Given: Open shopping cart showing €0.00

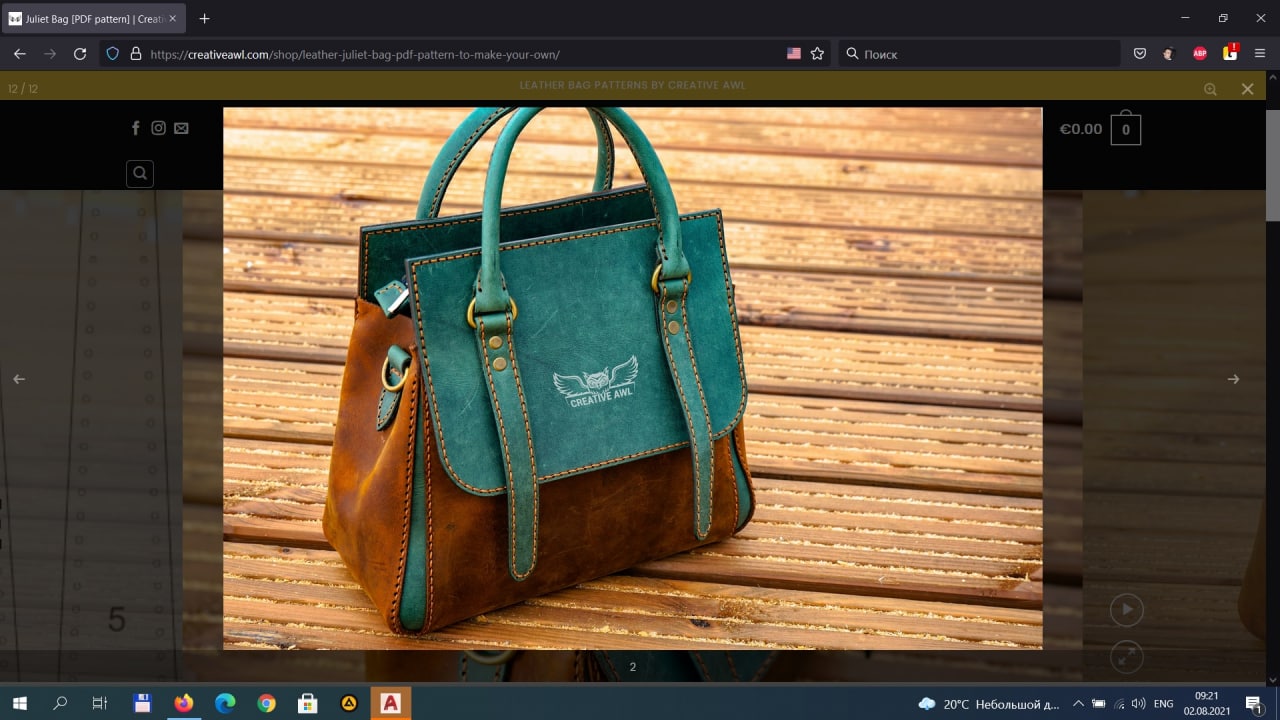Looking at the screenshot, I should tap(1099, 129).
